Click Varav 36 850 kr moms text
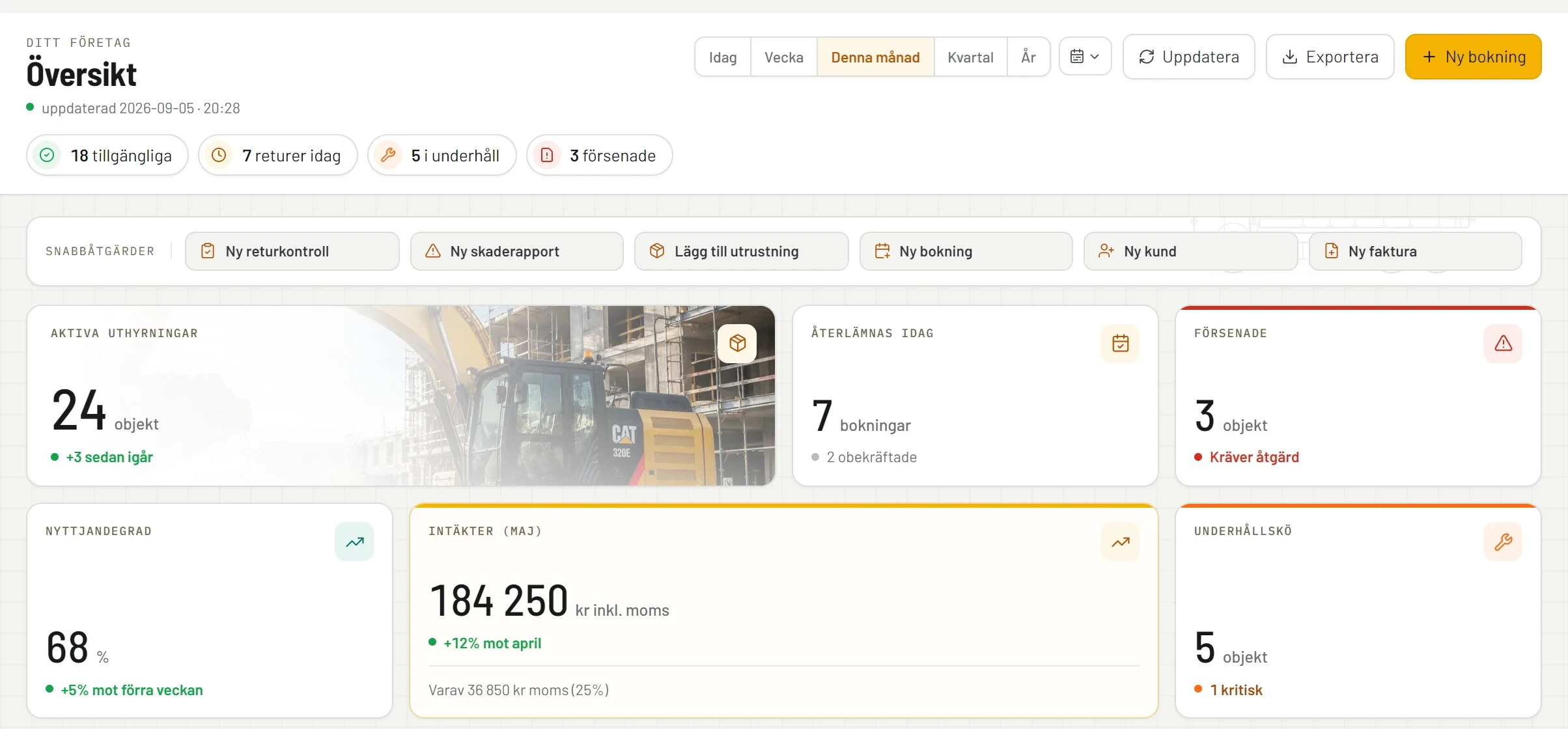This screenshot has height=729, width=1568. click(519, 690)
